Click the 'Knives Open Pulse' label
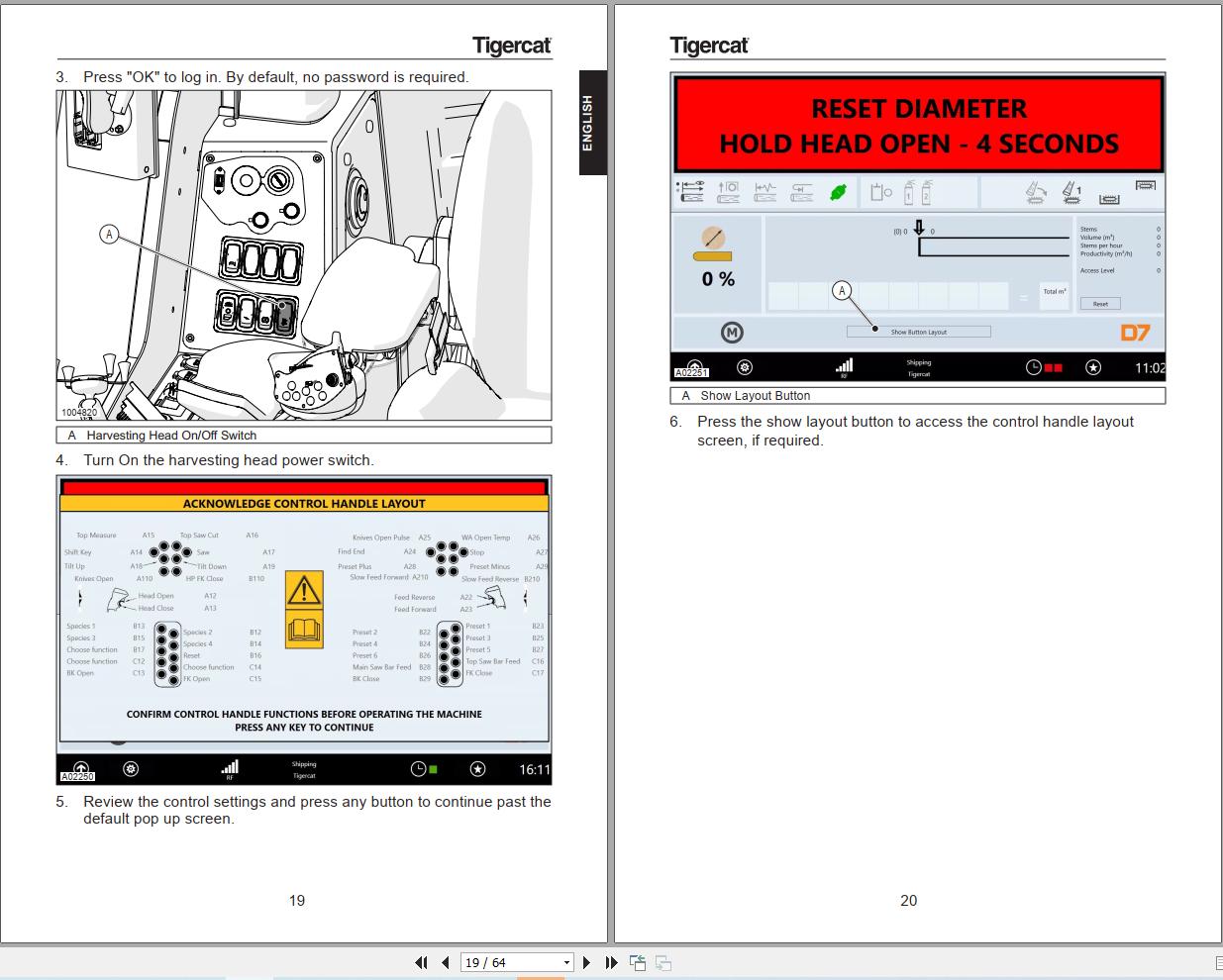 pyautogui.click(x=381, y=538)
